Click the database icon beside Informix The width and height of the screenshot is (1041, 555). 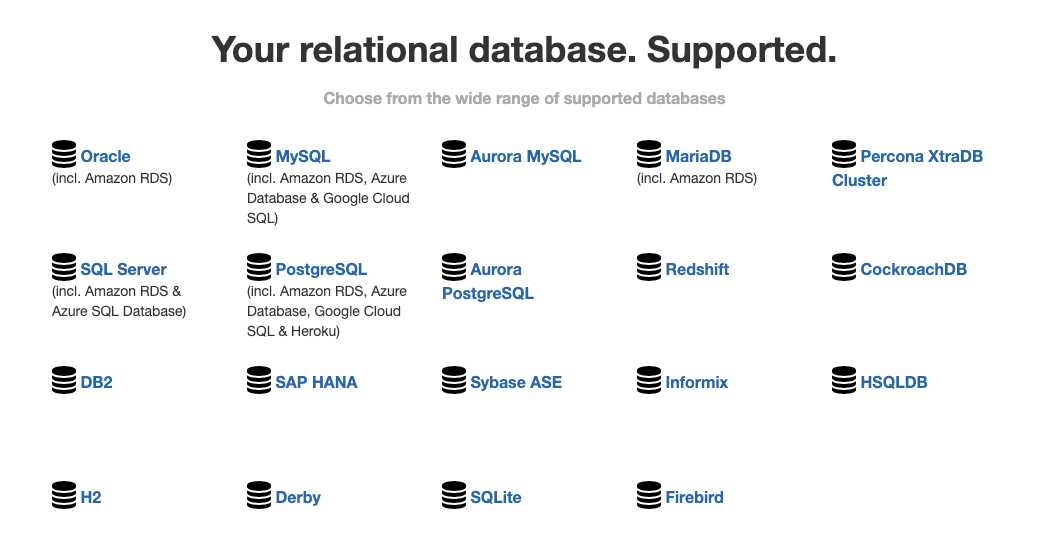click(649, 380)
